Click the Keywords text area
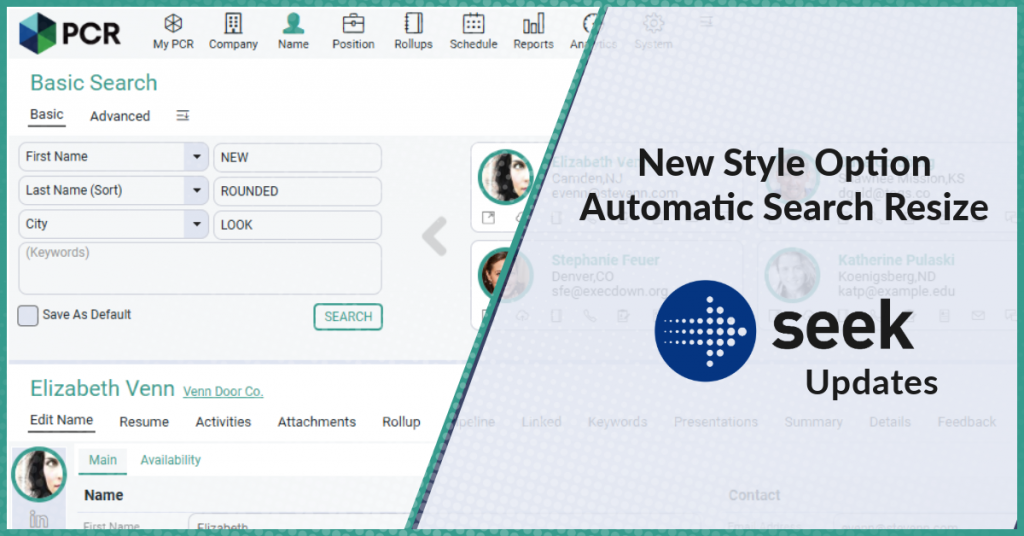1024x536 pixels. pos(200,268)
